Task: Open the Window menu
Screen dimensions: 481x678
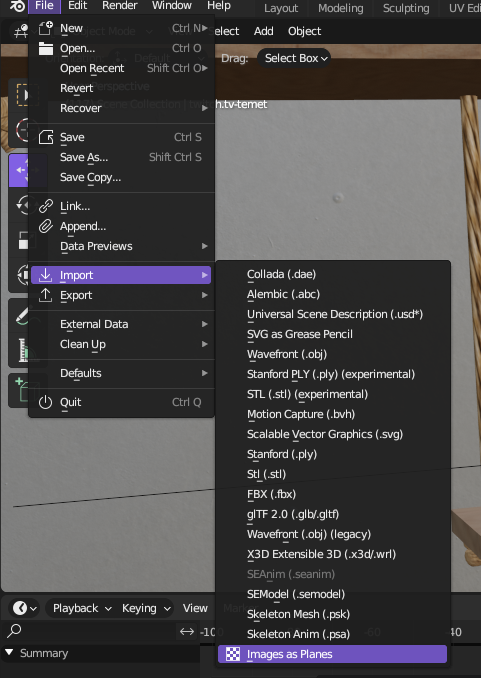Action: tap(172, 6)
